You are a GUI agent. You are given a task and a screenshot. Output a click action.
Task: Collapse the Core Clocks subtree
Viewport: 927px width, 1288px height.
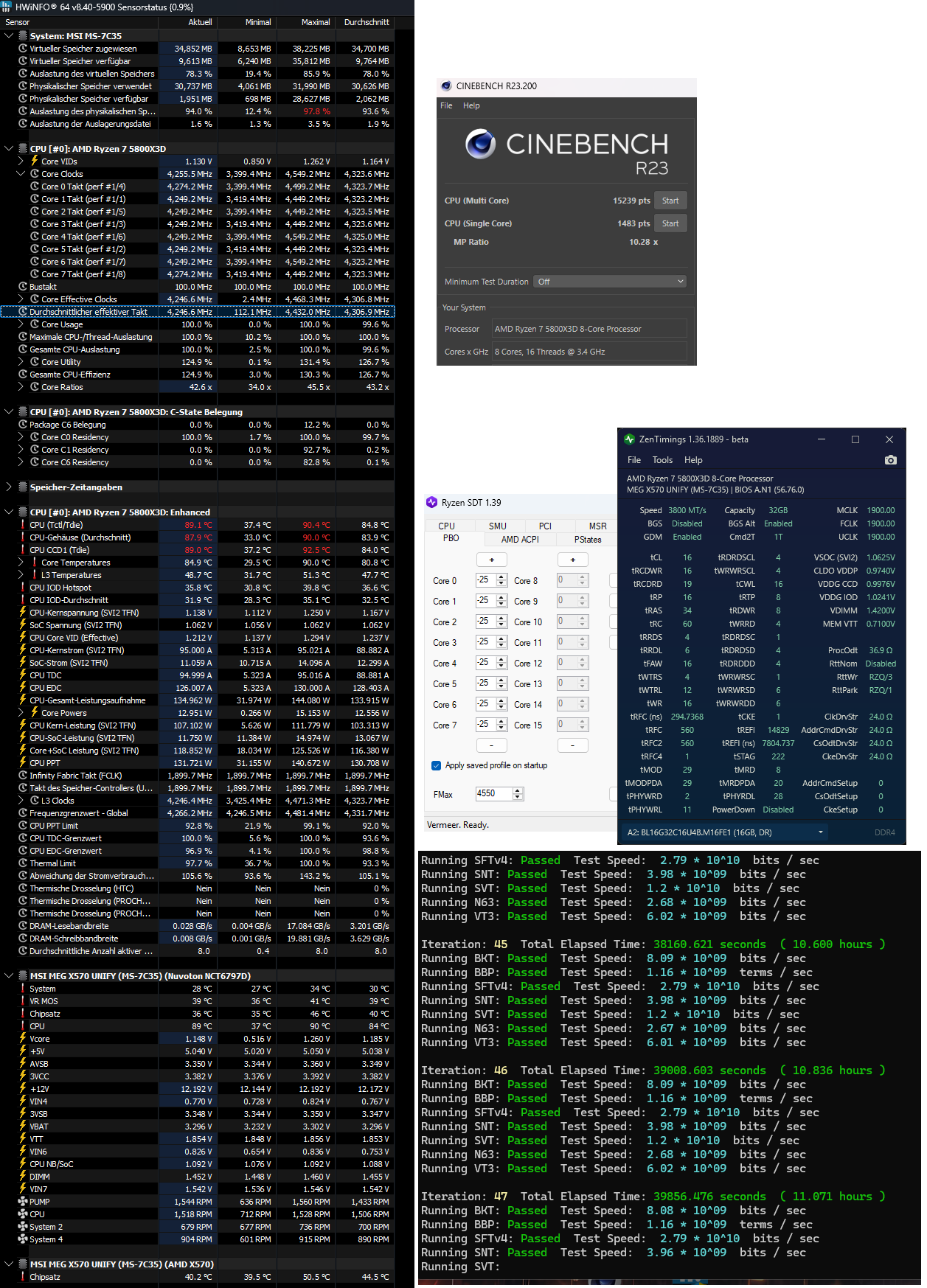coord(21,174)
